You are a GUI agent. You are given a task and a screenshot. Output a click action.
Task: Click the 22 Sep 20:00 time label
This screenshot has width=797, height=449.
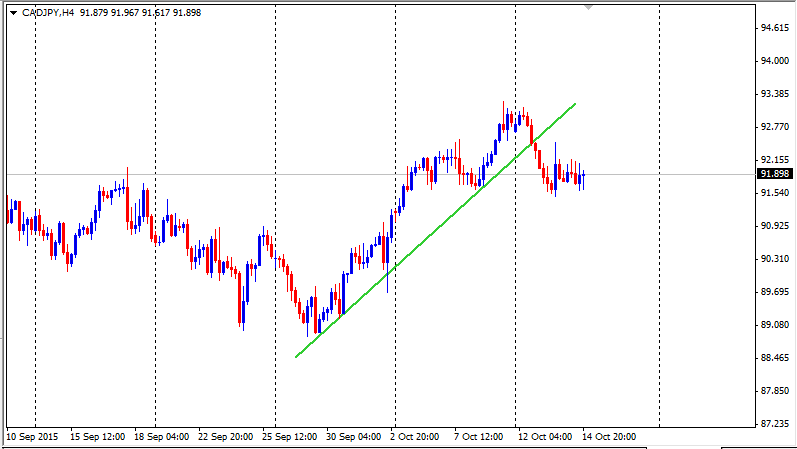click(226, 437)
